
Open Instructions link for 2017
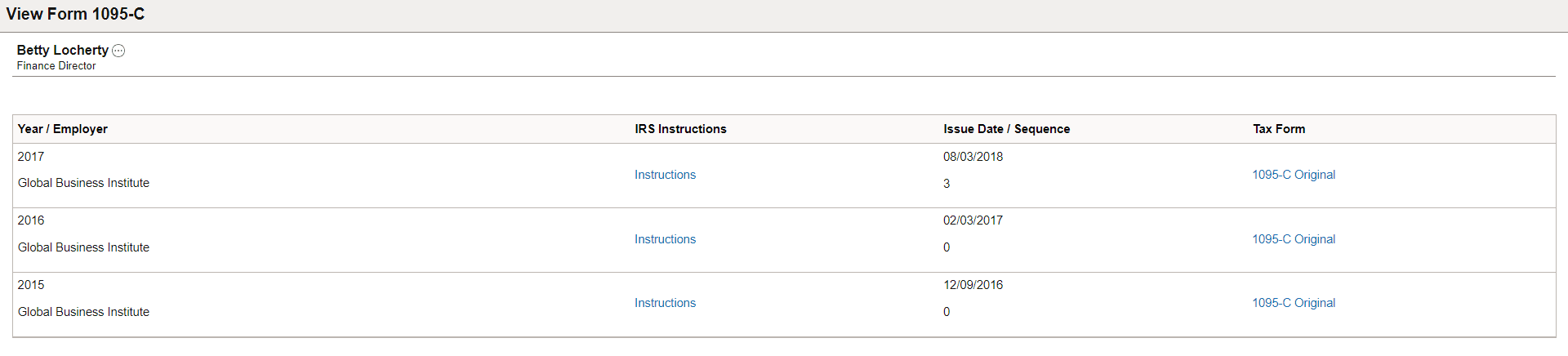665,175
